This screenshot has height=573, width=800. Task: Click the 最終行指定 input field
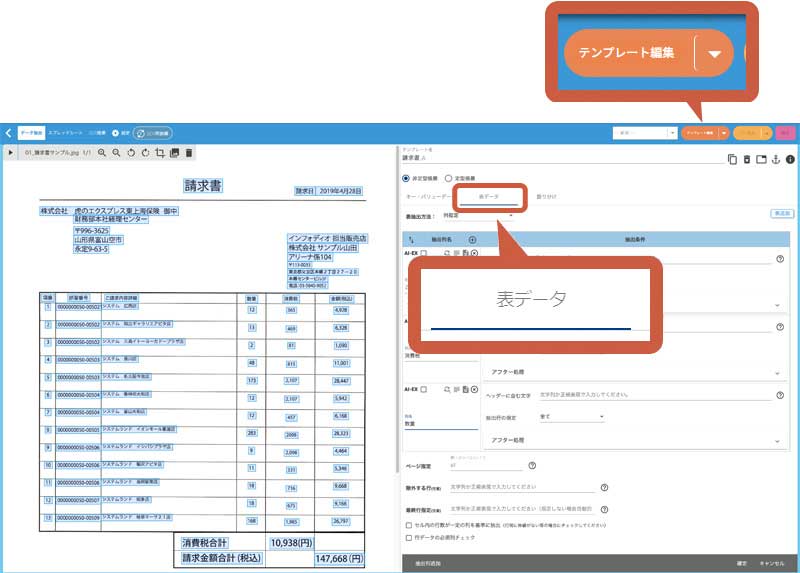pos(522,509)
